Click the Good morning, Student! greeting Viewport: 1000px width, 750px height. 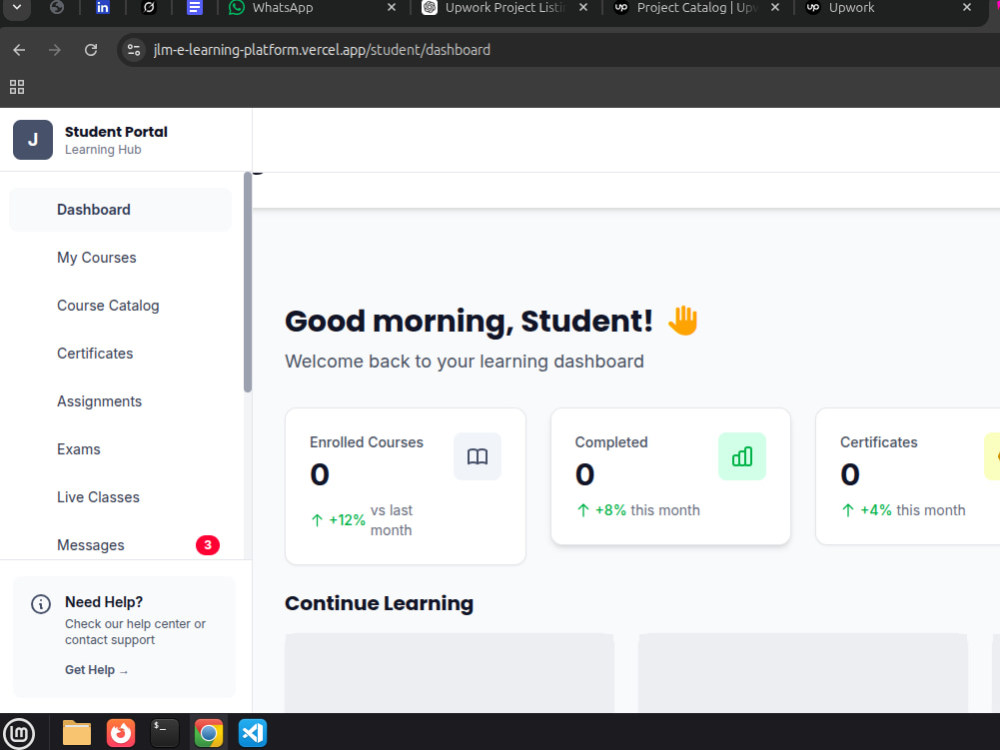(x=469, y=321)
